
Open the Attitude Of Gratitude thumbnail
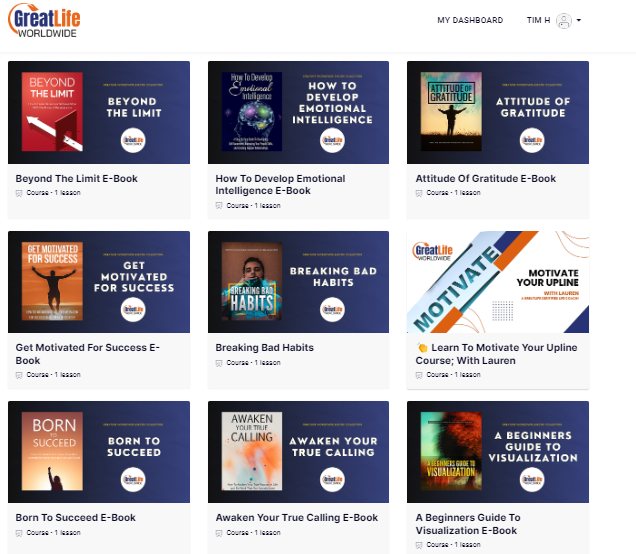tap(498, 112)
